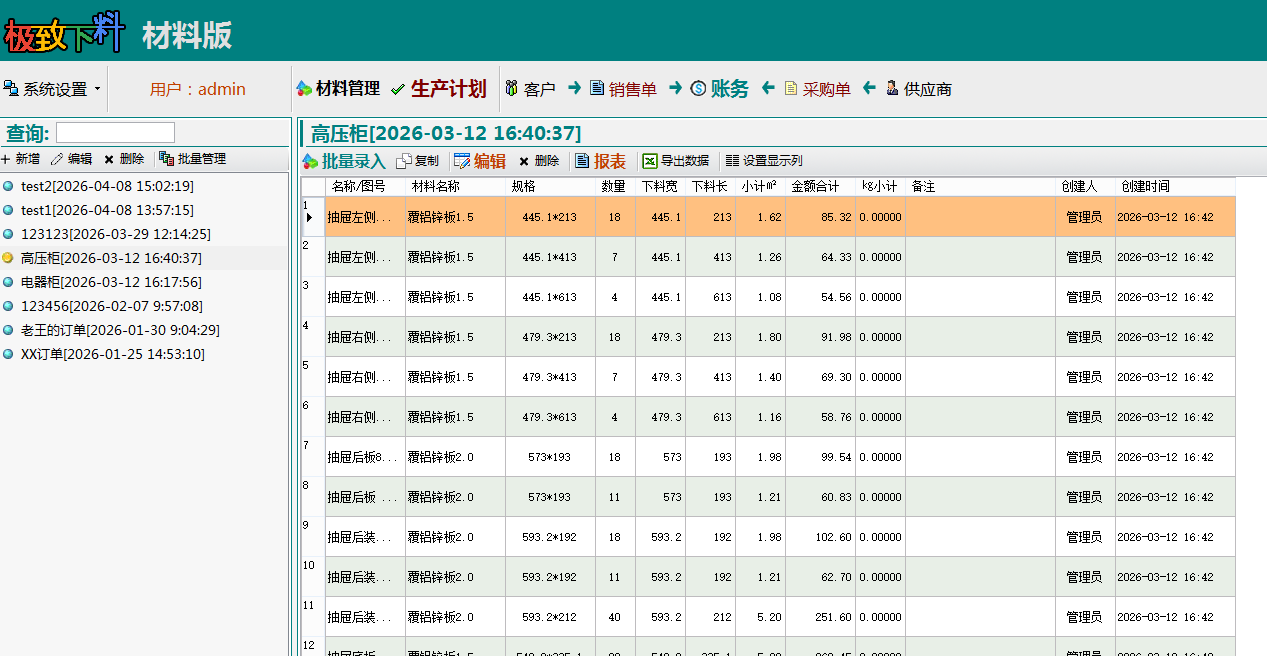Screen dimensions: 1267x656
Task: Click 删除 button in main toolbar
Action: 539,161
